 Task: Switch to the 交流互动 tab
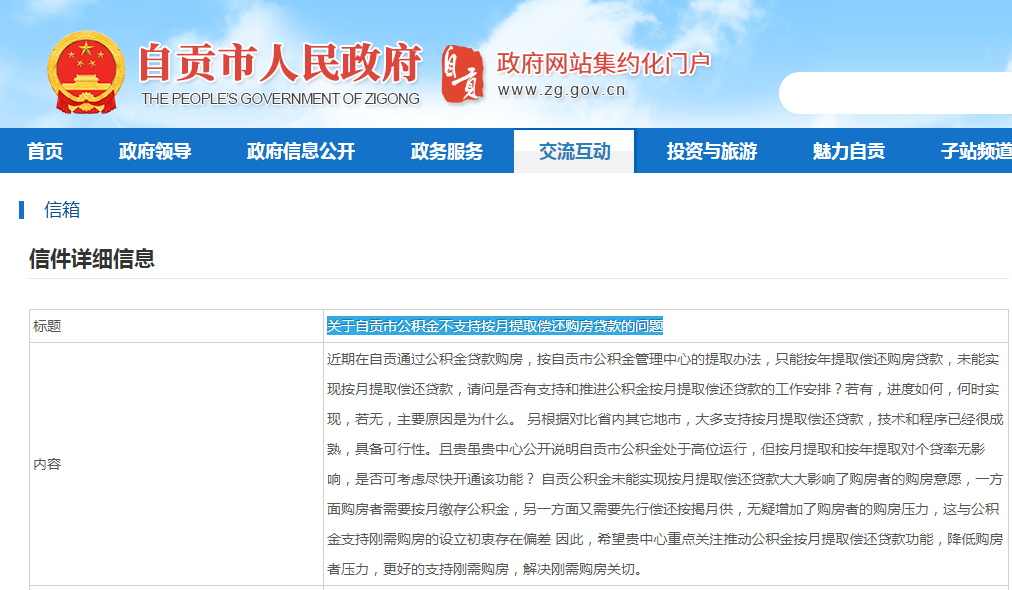coord(574,151)
